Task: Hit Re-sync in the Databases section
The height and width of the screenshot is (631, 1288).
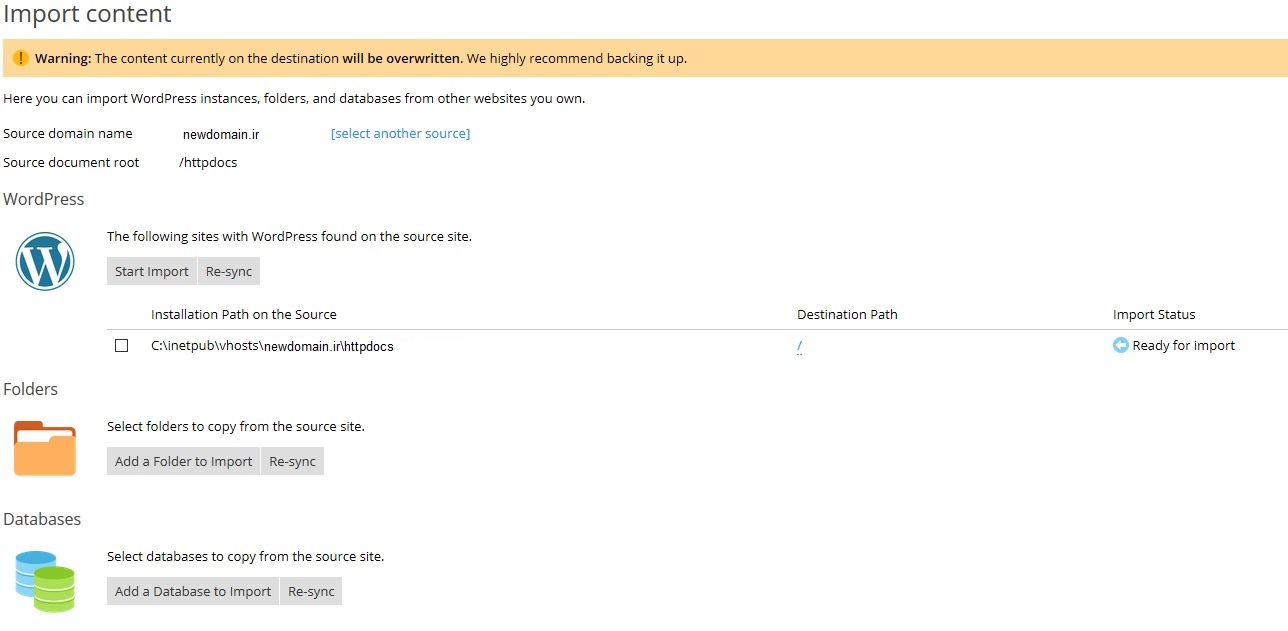Action: [x=311, y=592]
